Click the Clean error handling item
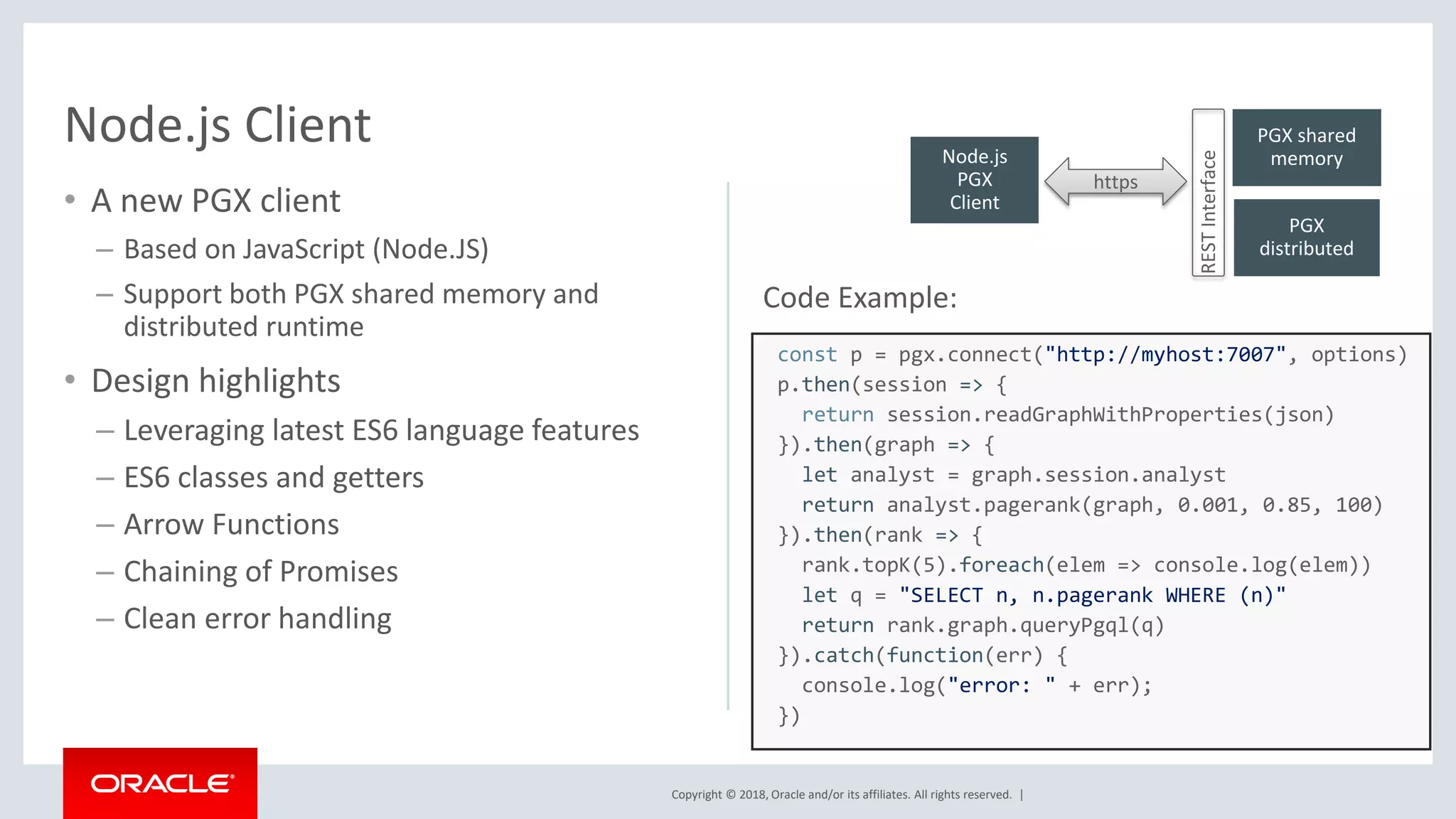This screenshot has width=1456, height=819. click(257, 619)
